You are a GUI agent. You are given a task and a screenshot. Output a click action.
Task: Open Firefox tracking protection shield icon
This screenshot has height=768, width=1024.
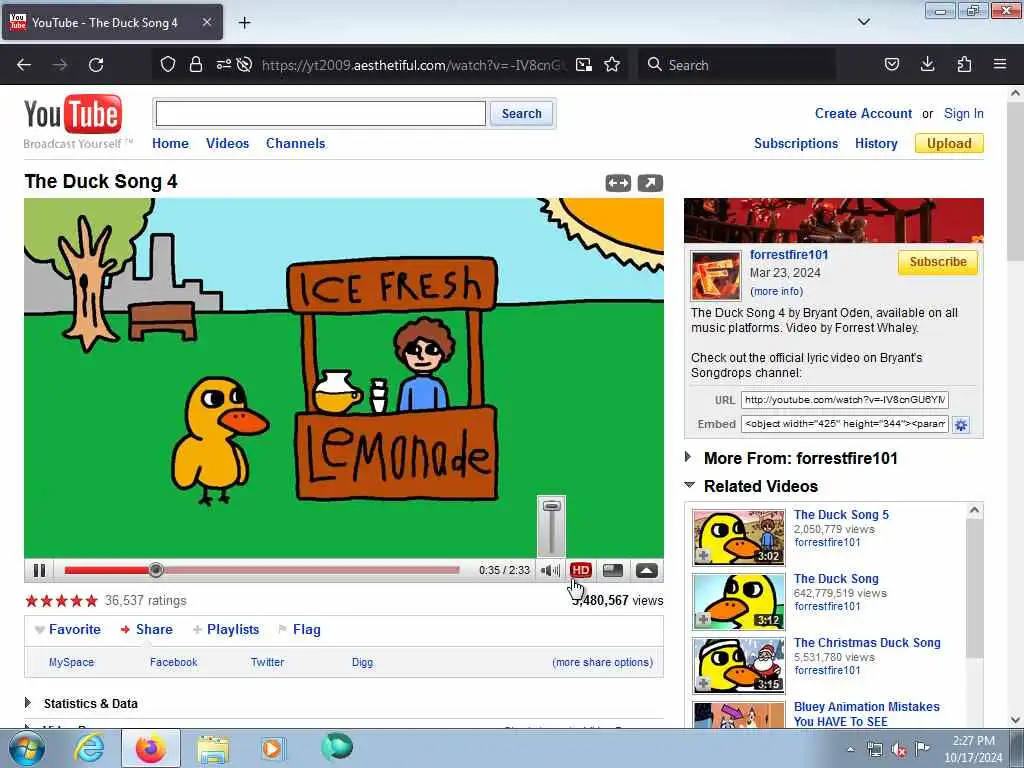pos(168,65)
